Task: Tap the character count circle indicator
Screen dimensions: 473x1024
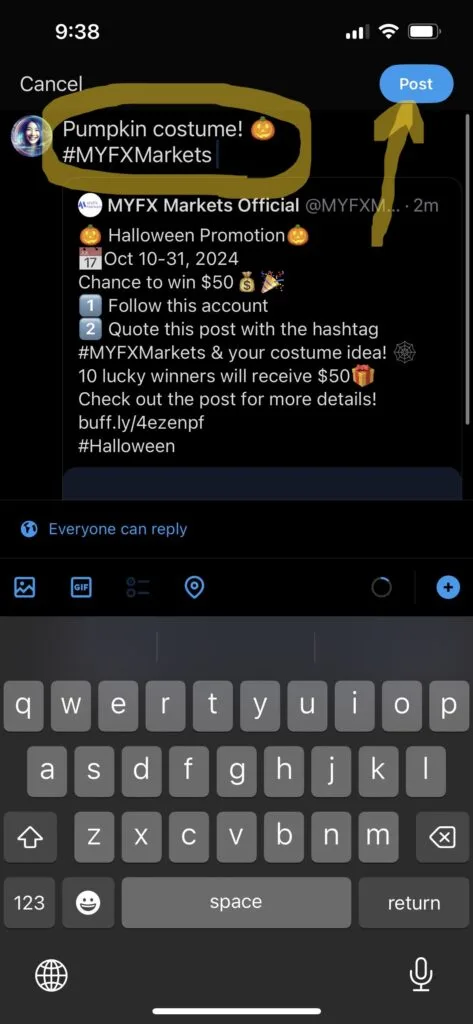Action: 382,588
